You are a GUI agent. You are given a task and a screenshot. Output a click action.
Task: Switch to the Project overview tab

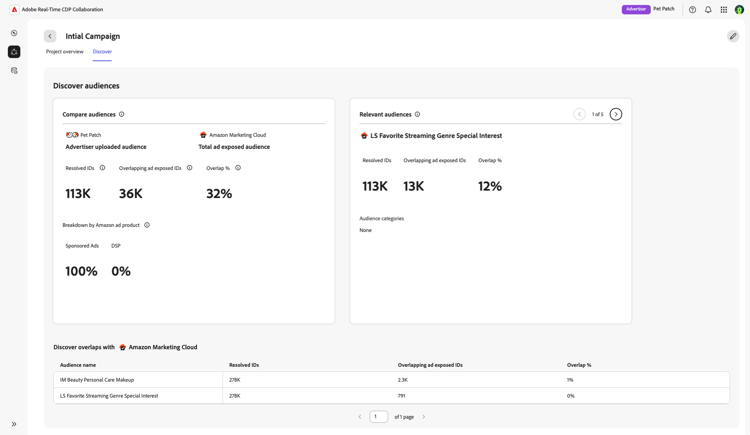point(65,52)
